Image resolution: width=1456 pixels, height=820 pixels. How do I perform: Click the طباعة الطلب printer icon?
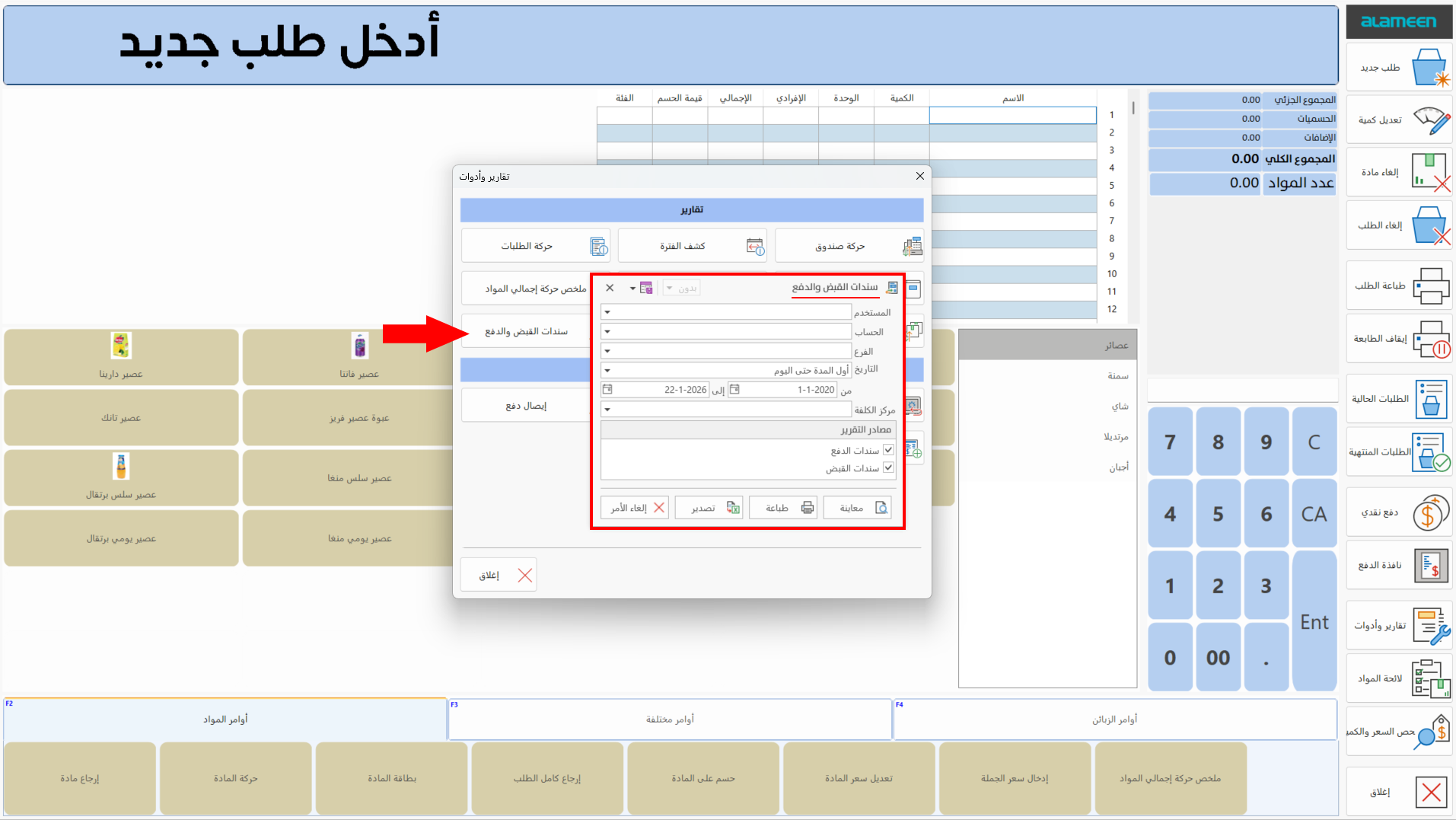click(x=1431, y=286)
